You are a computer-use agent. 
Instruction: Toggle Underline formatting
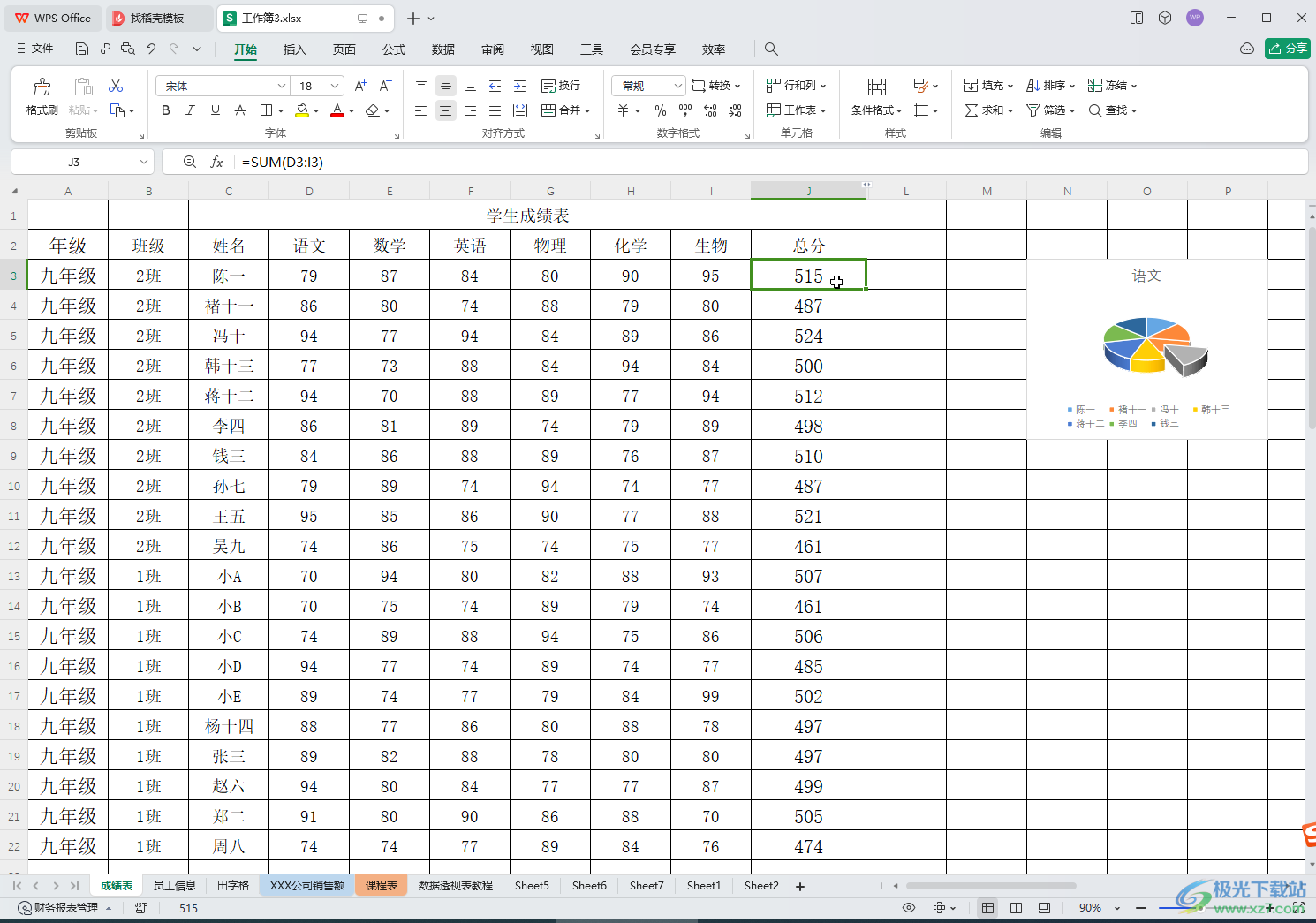coord(216,110)
